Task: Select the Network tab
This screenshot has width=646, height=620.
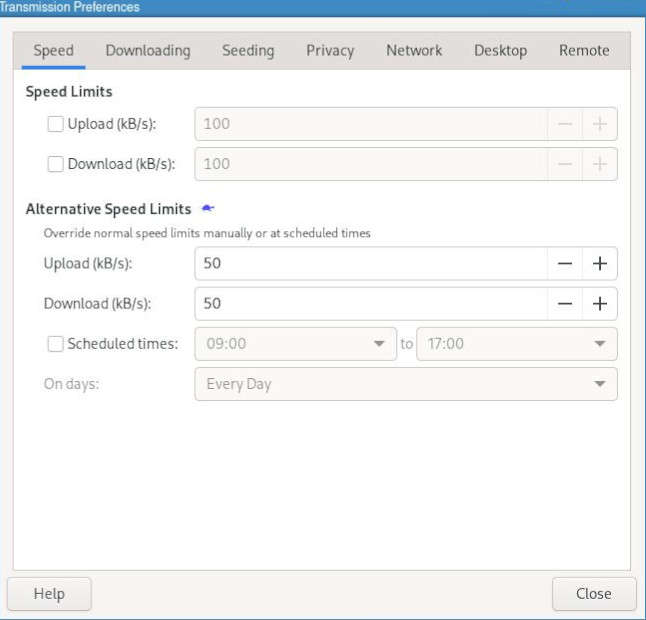Action: [x=414, y=50]
